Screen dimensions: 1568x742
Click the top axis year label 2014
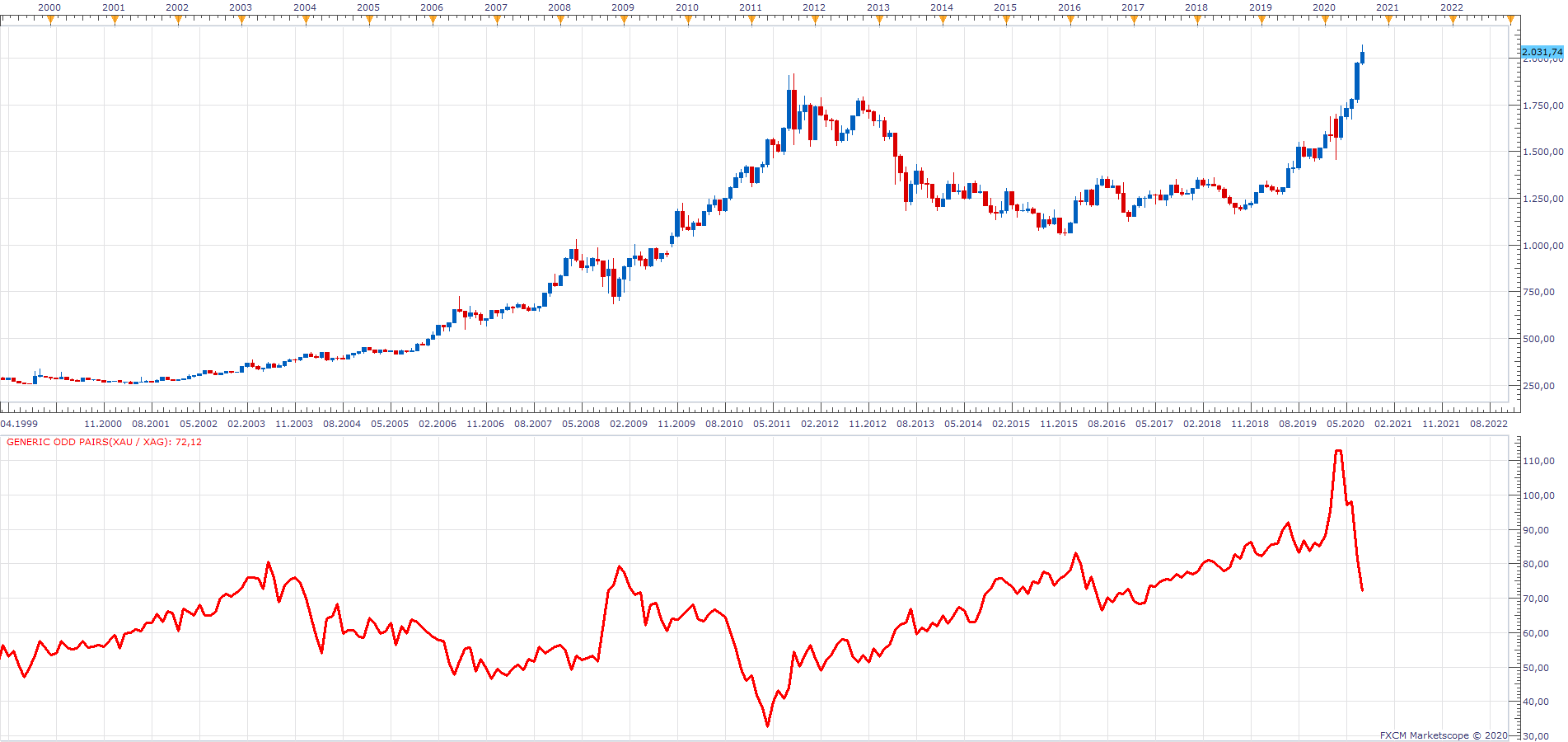942,7
